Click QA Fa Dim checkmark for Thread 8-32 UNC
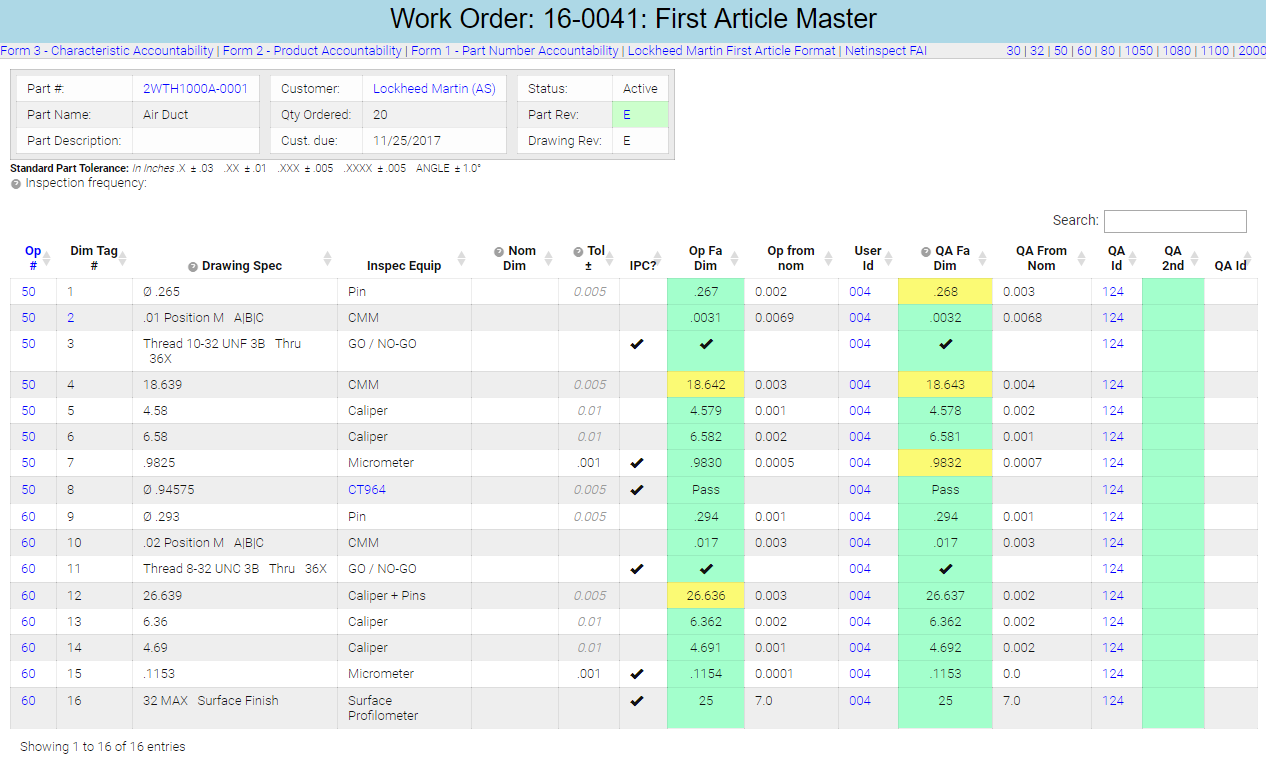 [x=945, y=569]
